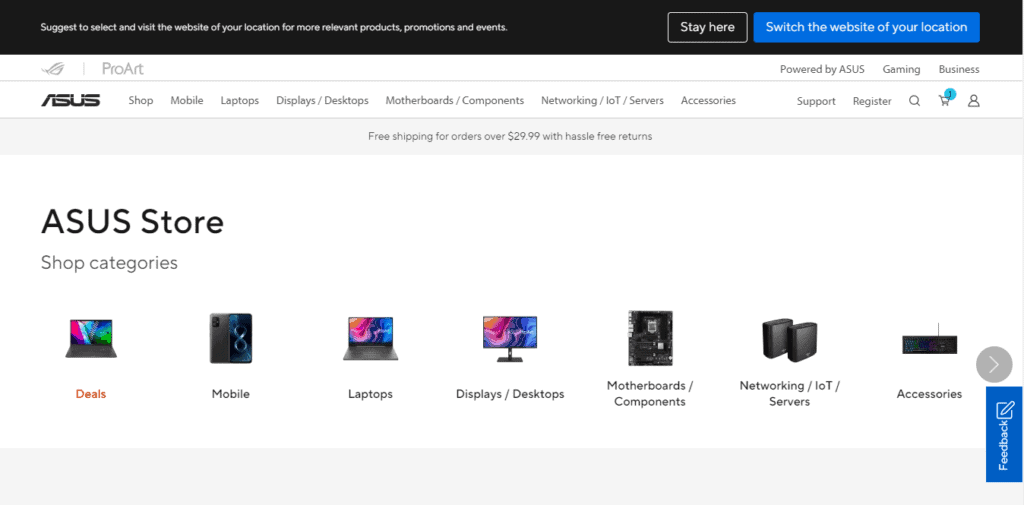Image resolution: width=1024 pixels, height=505 pixels.
Task: Click the Deals laptop image
Action: (x=91, y=338)
